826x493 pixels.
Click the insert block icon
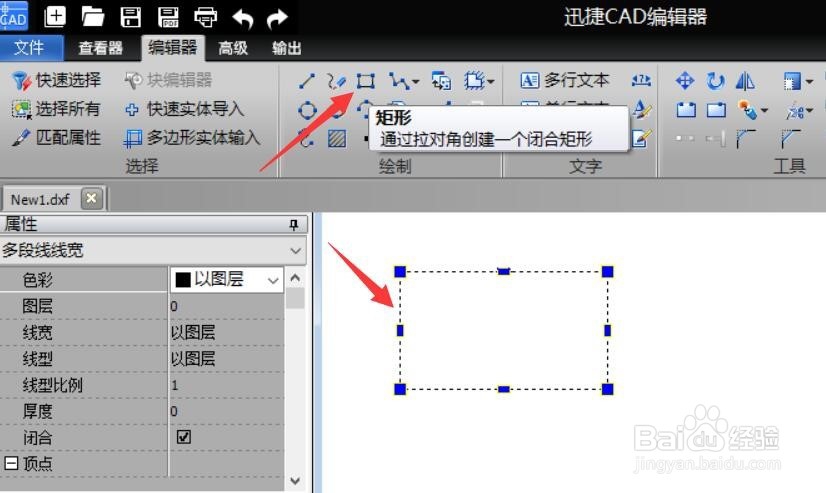pos(441,81)
